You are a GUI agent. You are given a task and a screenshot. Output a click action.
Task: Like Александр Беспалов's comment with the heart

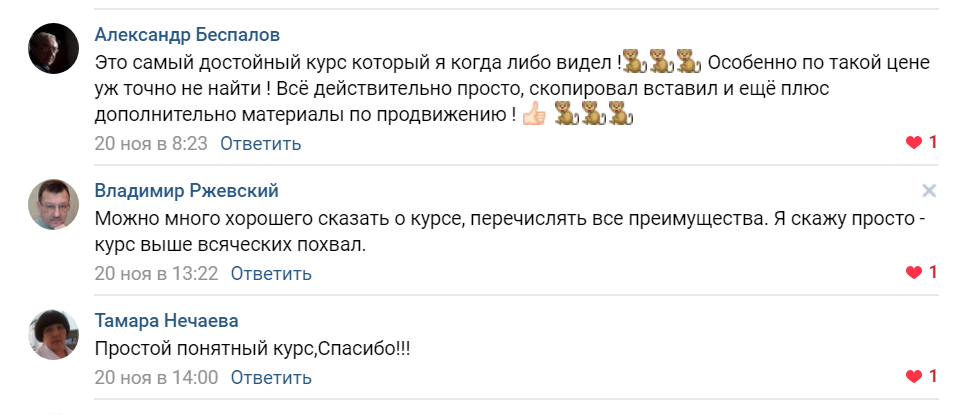tap(914, 143)
